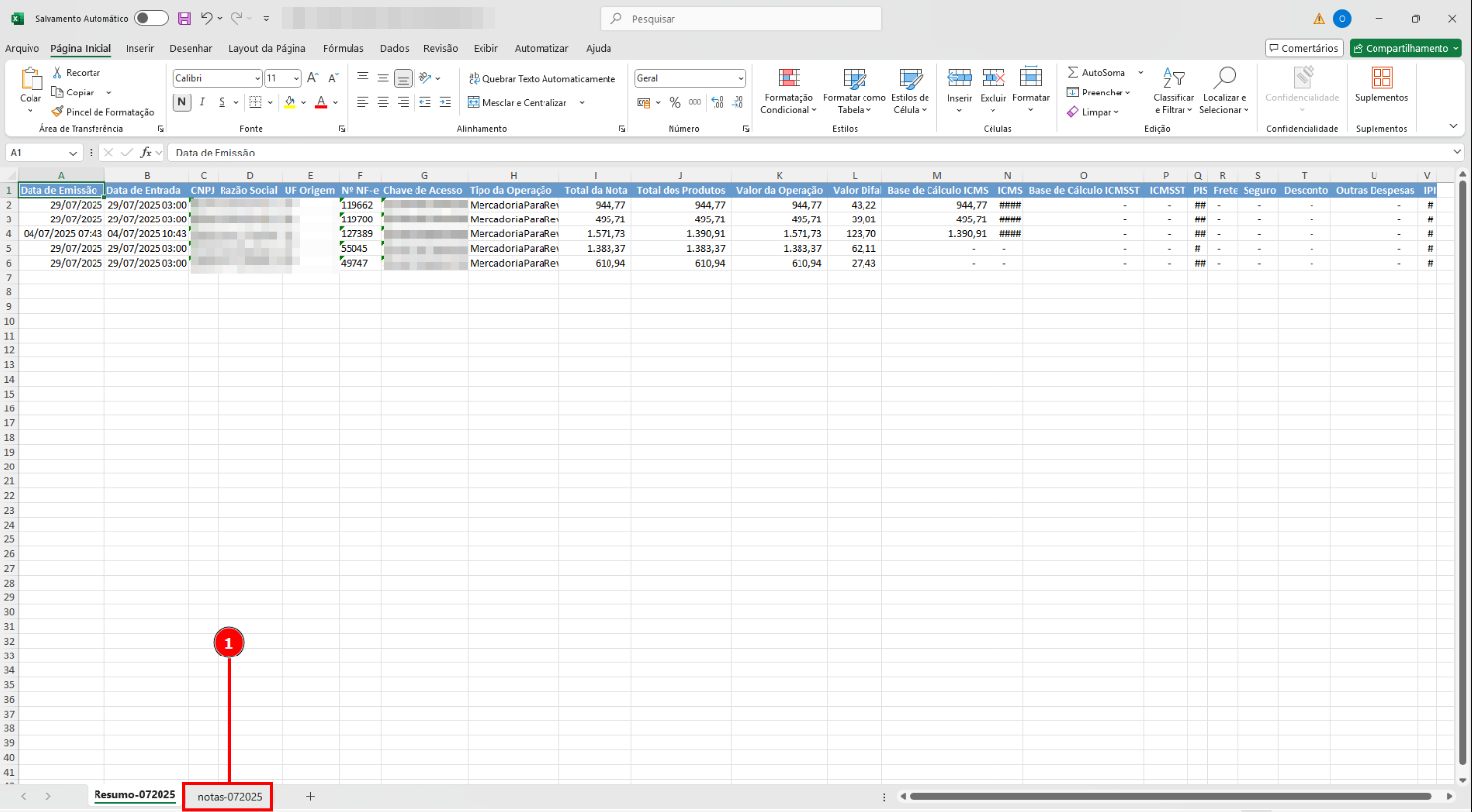
Task: Toggle italic formatting button
Action: point(202,102)
